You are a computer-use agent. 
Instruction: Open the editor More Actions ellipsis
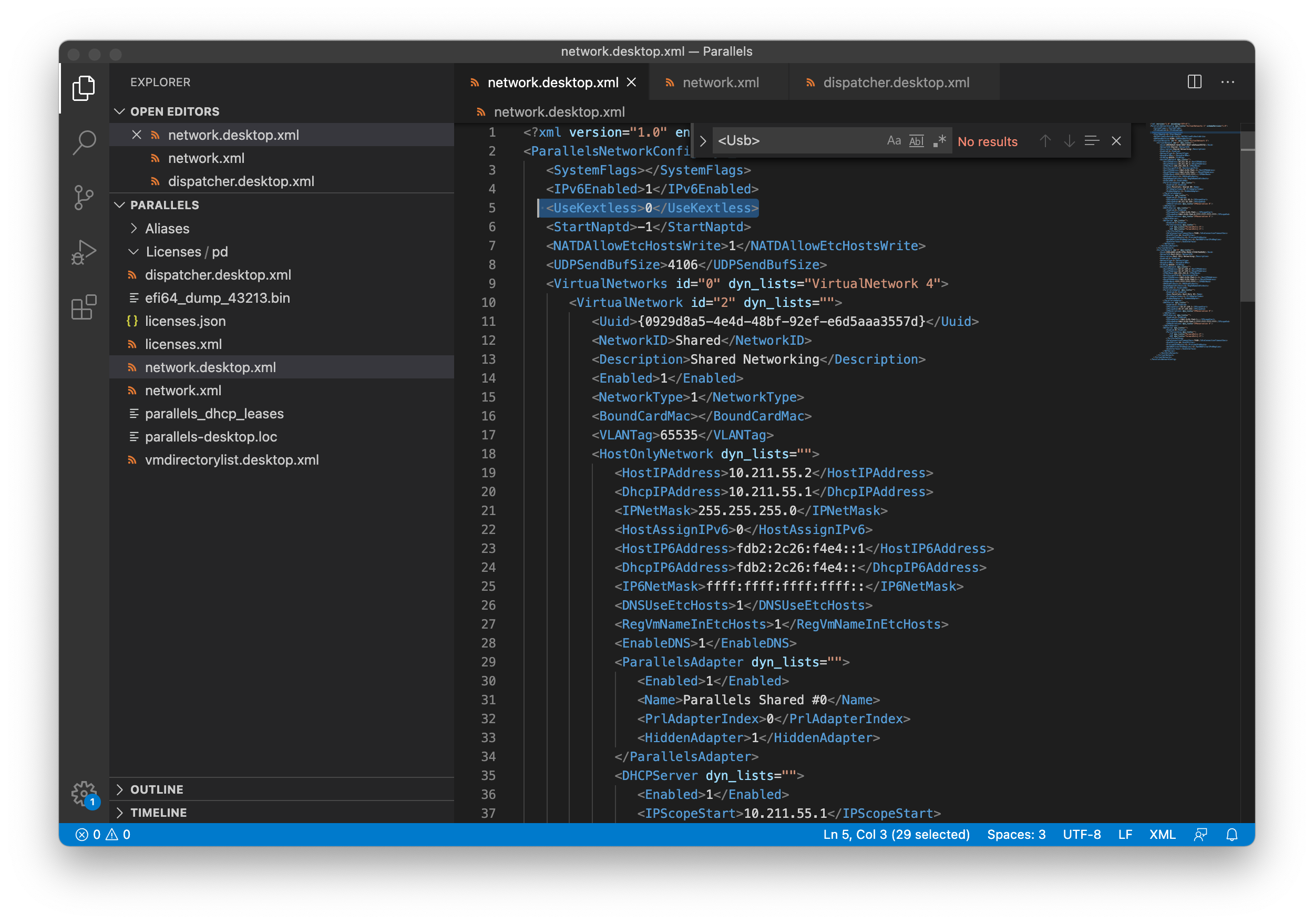(1227, 82)
